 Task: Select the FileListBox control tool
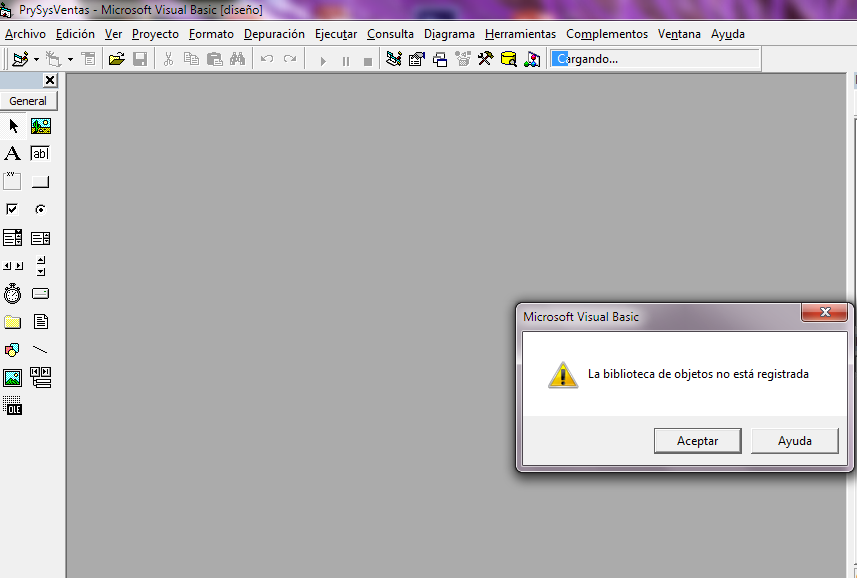[x=40, y=322]
